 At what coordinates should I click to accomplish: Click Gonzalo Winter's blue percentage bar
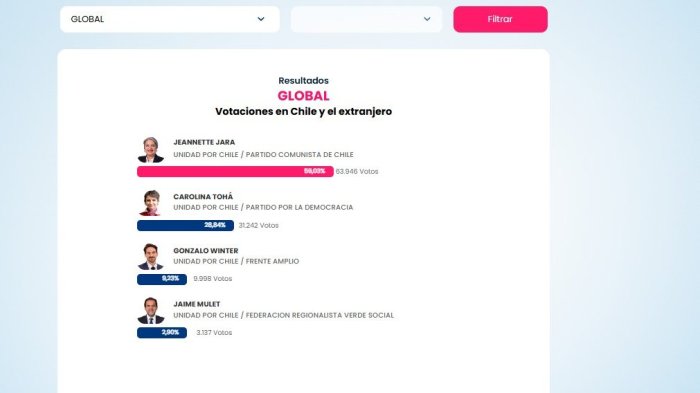162,279
